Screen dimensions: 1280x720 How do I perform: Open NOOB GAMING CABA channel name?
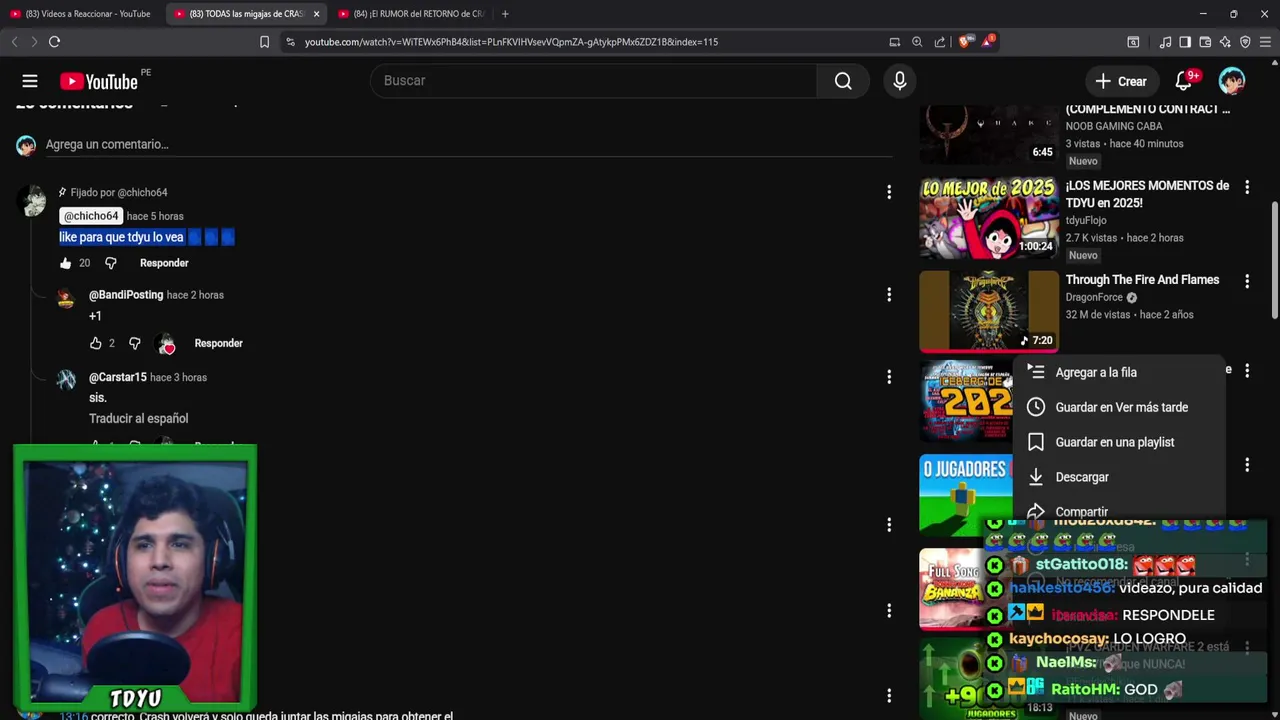click(1114, 127)
